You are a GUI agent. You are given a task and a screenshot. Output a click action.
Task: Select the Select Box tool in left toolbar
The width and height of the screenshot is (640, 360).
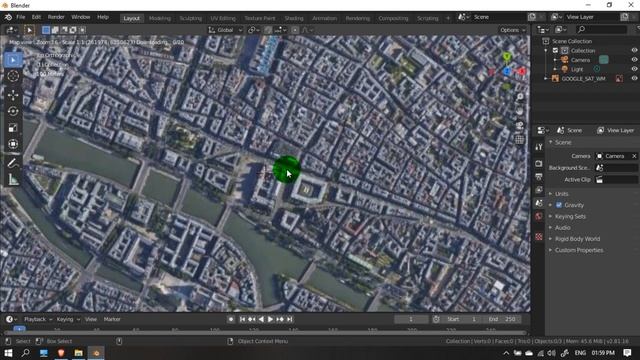[13, 60]
